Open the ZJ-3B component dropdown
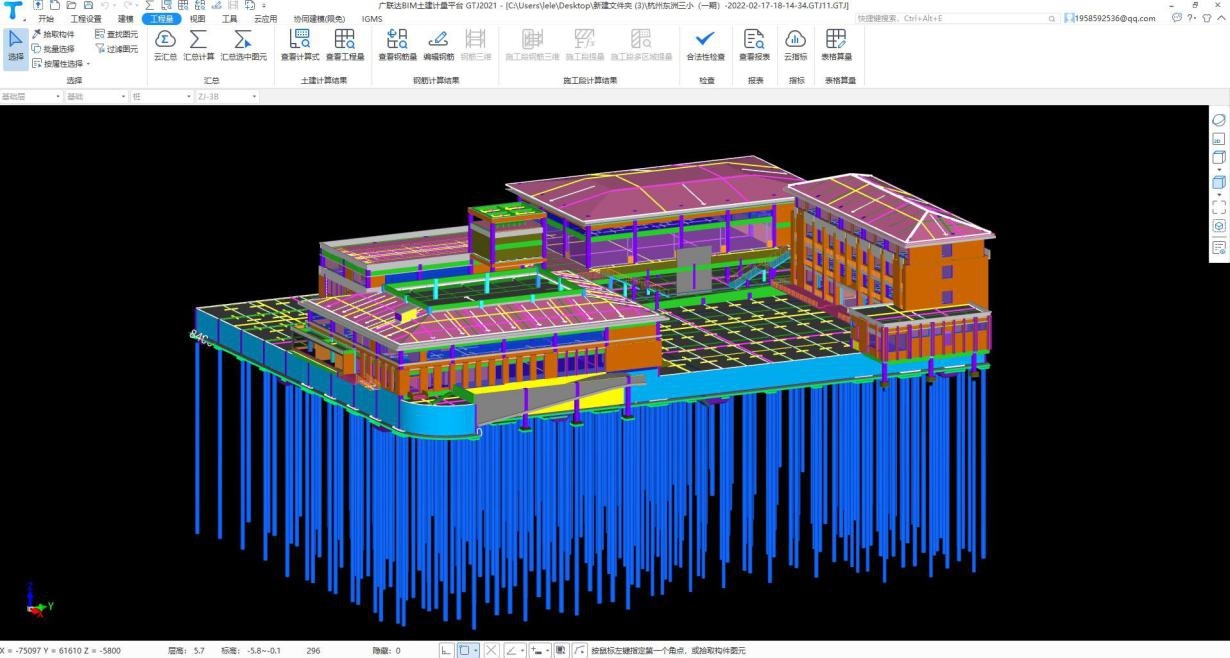 pos(254,97)
